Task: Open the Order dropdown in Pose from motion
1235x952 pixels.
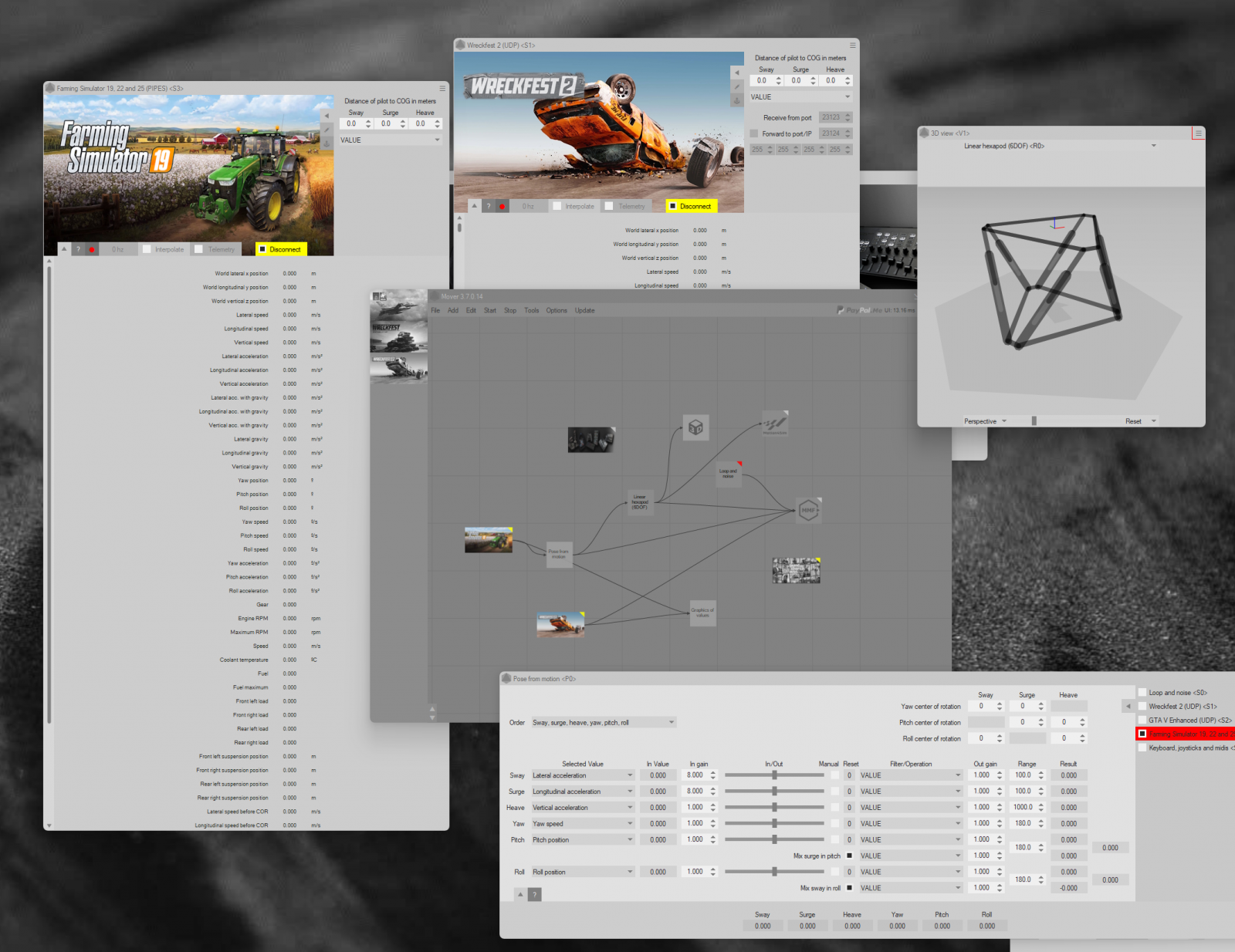Action: tap(604, 723)
